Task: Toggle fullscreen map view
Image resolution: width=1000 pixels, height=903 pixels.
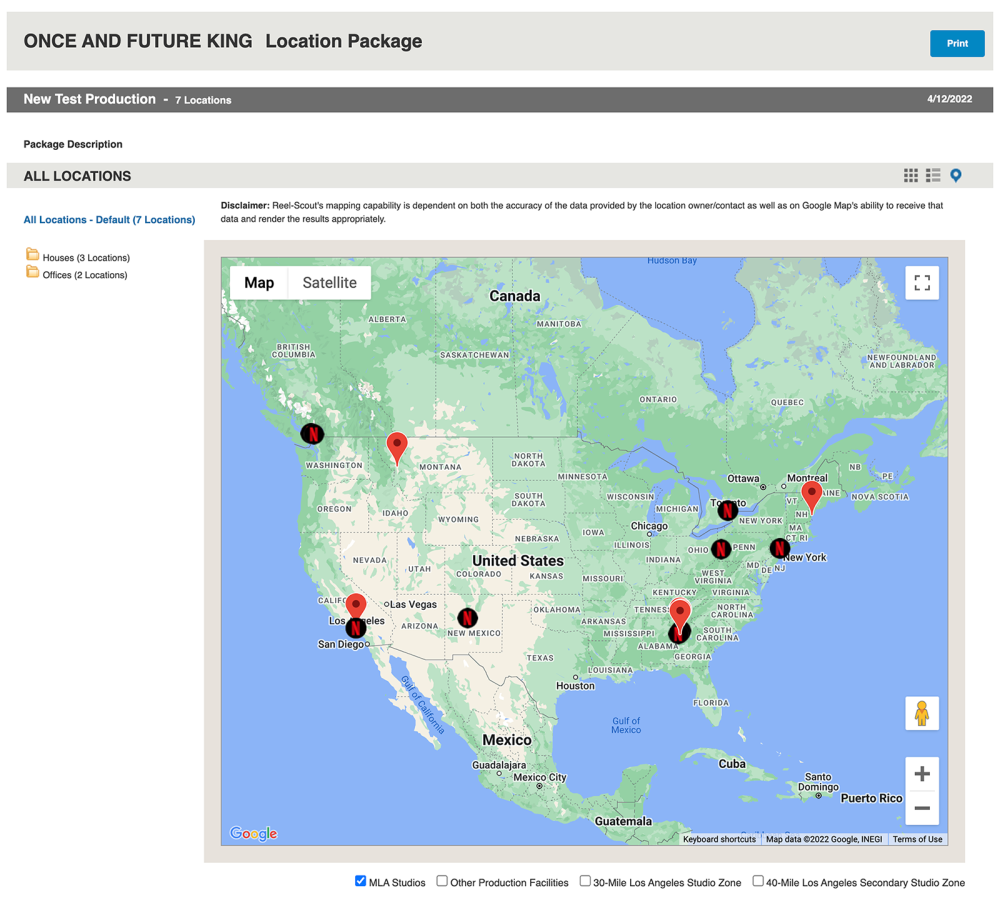Action: pyautogui.click(x=922, y=283)
